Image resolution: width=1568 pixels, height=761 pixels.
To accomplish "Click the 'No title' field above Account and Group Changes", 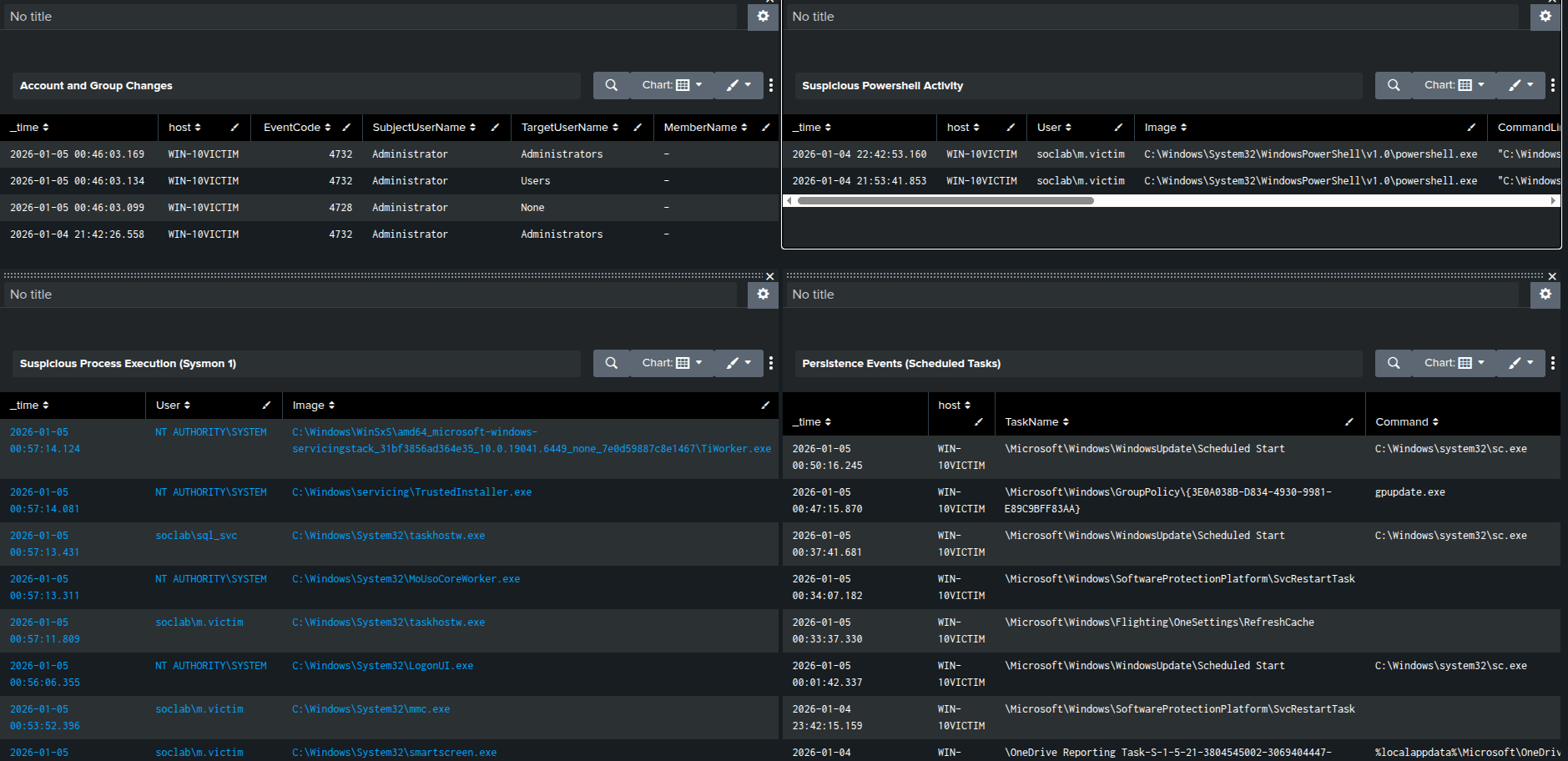I will coord(371,17).
